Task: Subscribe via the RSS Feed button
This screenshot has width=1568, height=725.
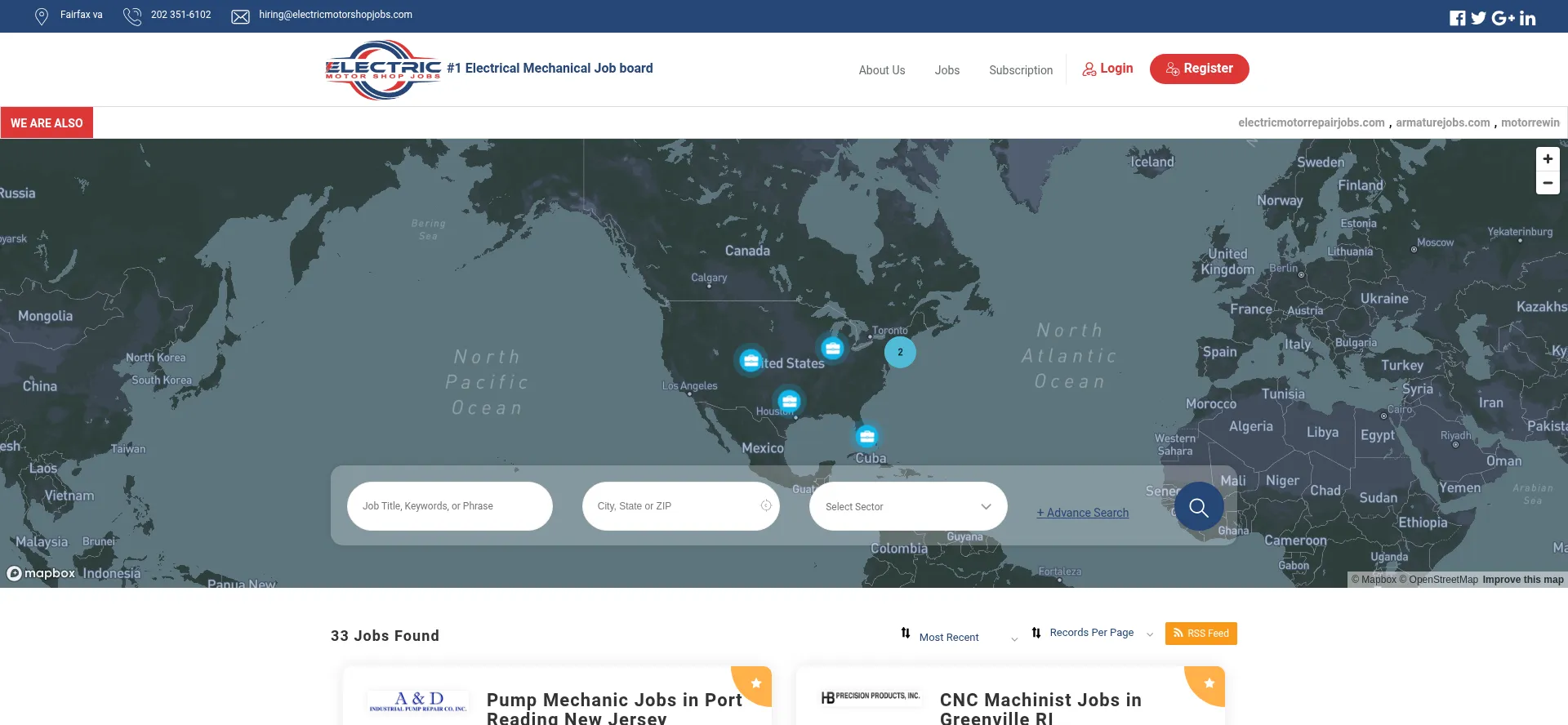Action: point(1200,634)
